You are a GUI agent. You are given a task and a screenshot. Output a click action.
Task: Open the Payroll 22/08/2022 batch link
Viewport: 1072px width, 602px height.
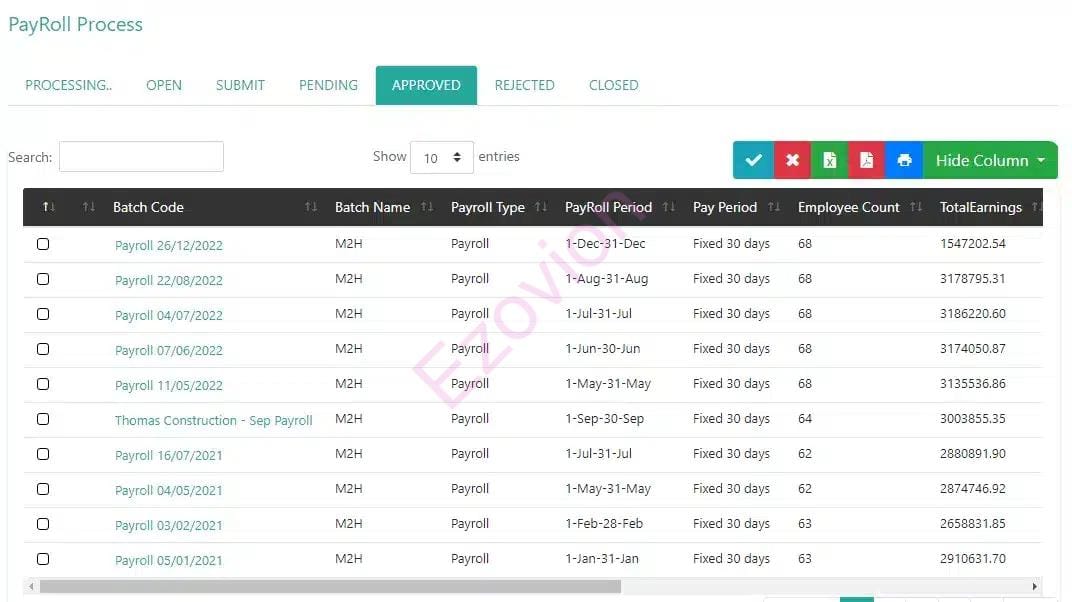169,280
